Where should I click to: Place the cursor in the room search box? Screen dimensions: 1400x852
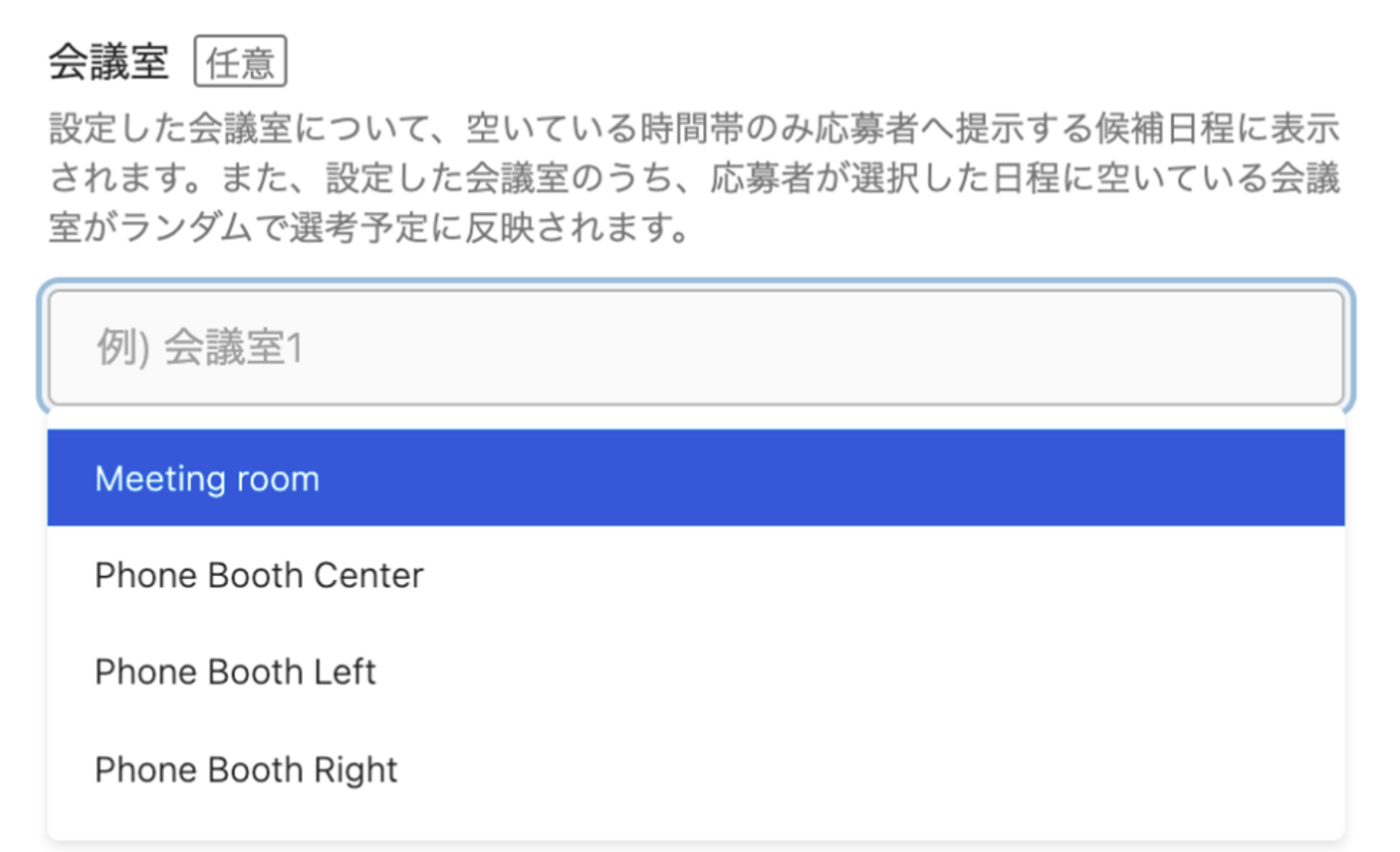(x=696, y=348)
